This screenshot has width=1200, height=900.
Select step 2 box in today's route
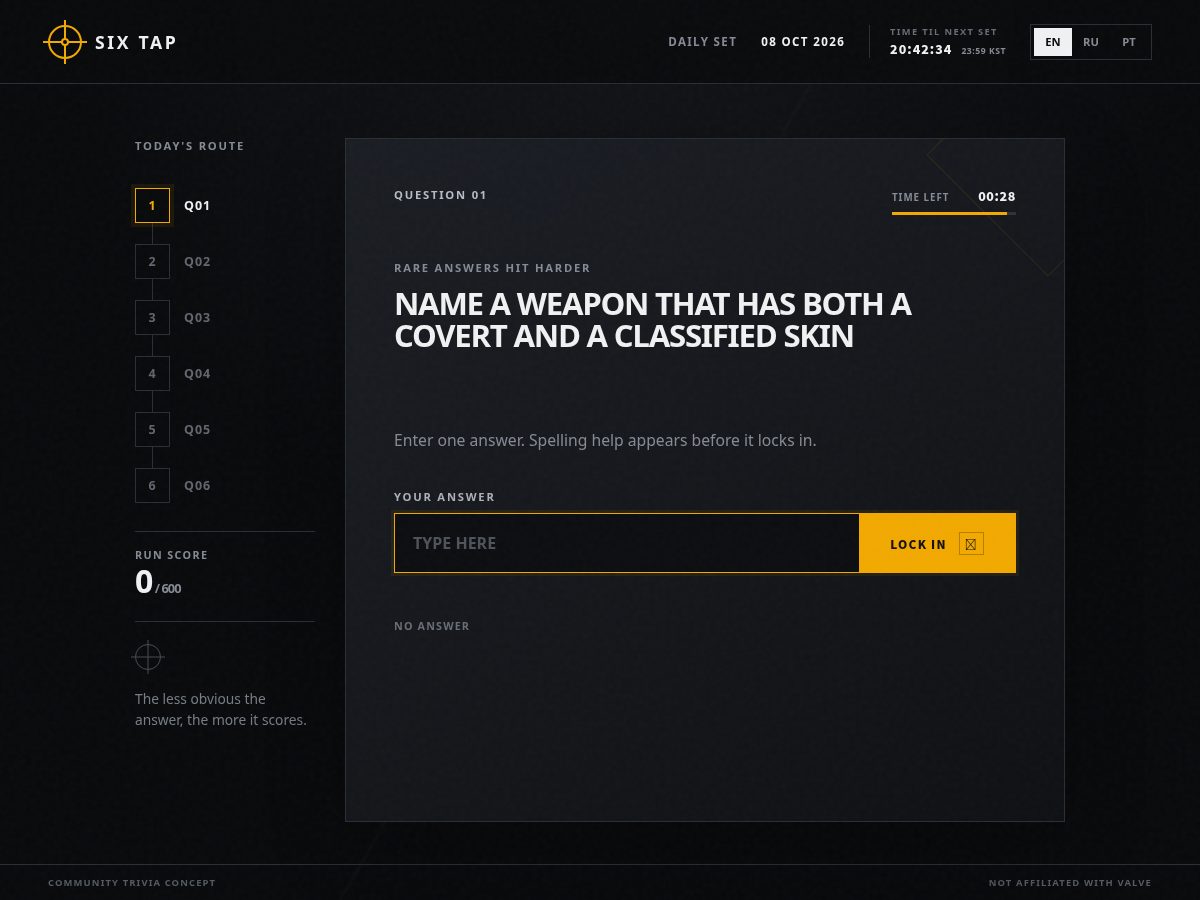pyautogui.click(x=152, y=261)
